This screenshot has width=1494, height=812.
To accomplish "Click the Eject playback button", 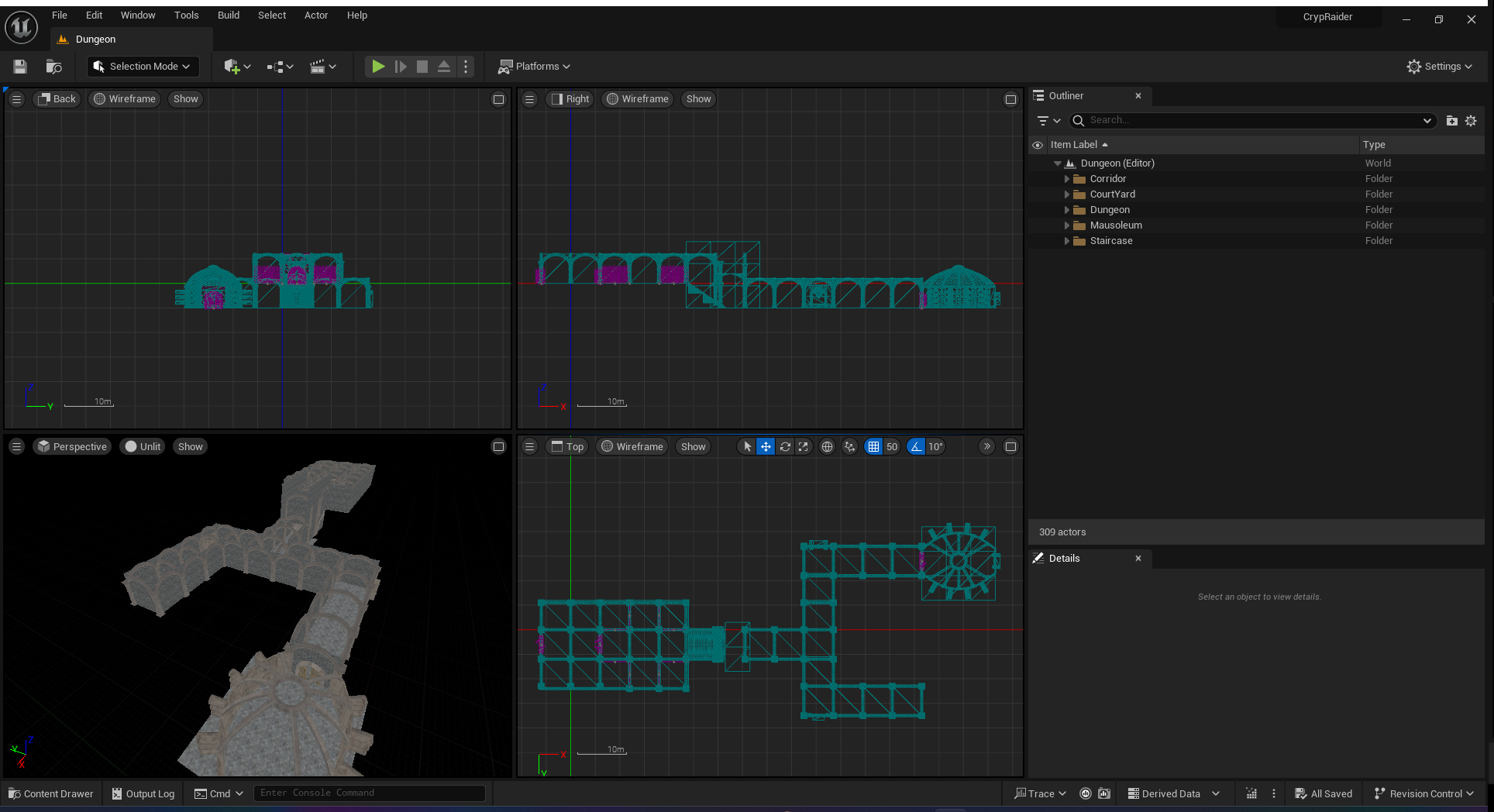I will tap(444, 67).
